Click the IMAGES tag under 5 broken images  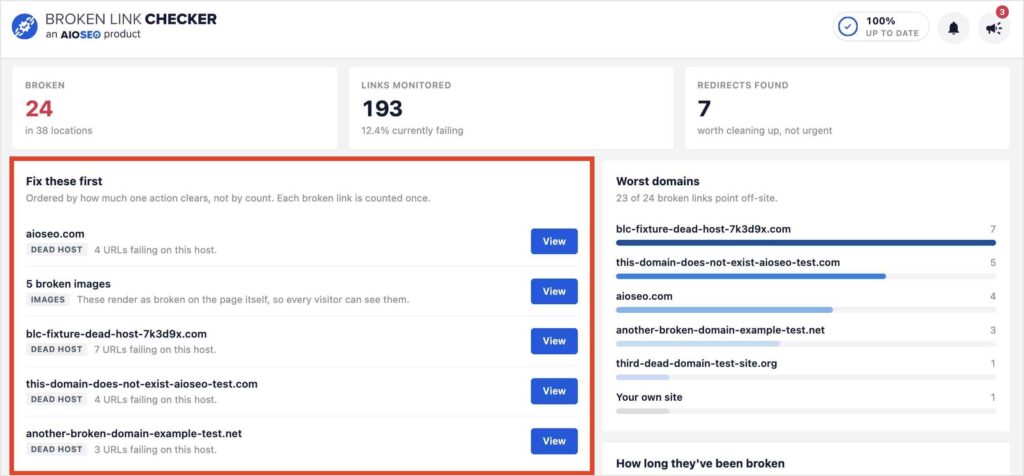click(48, 300)
